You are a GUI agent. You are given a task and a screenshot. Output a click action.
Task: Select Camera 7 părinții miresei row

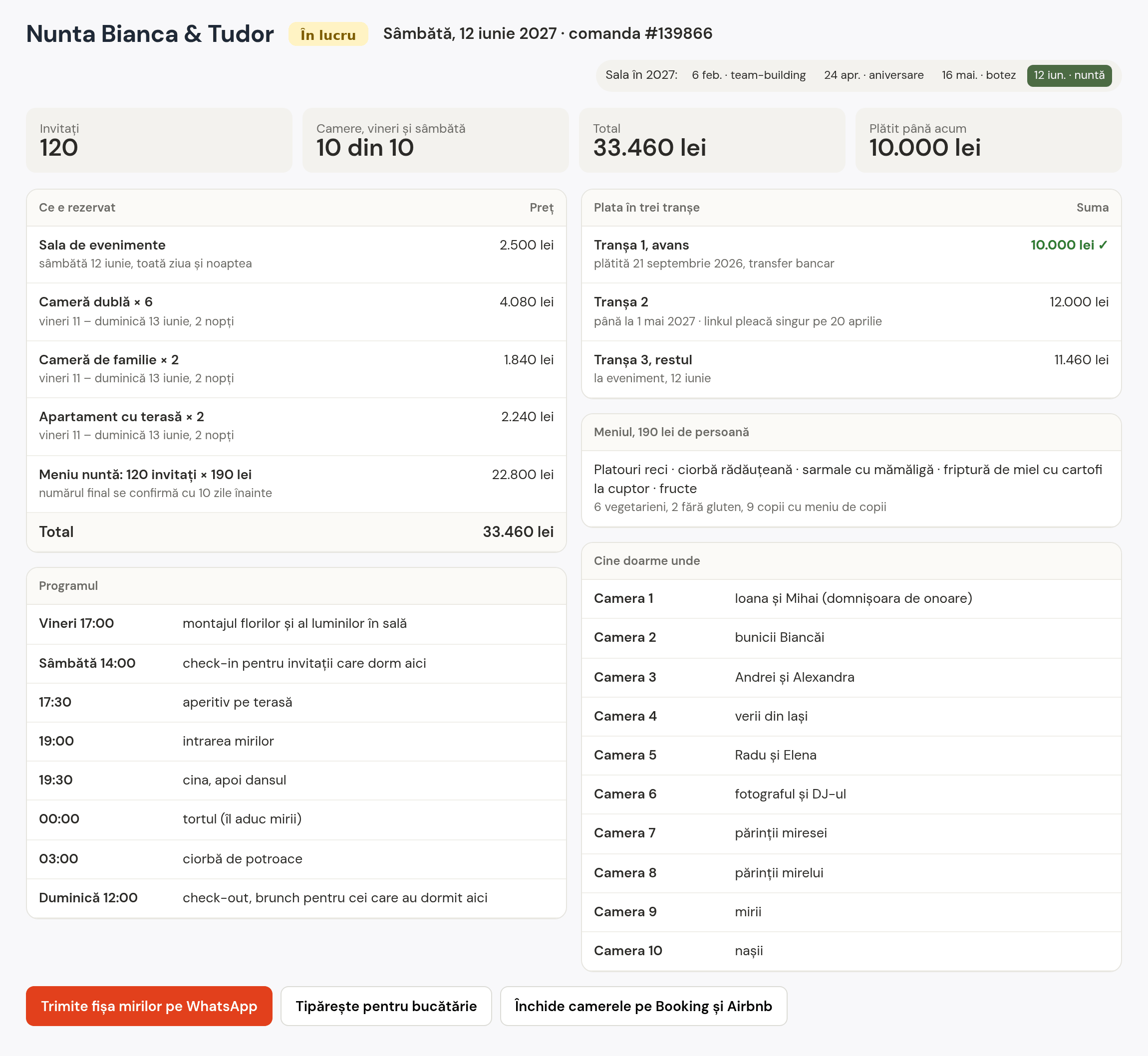coord(851,834)
